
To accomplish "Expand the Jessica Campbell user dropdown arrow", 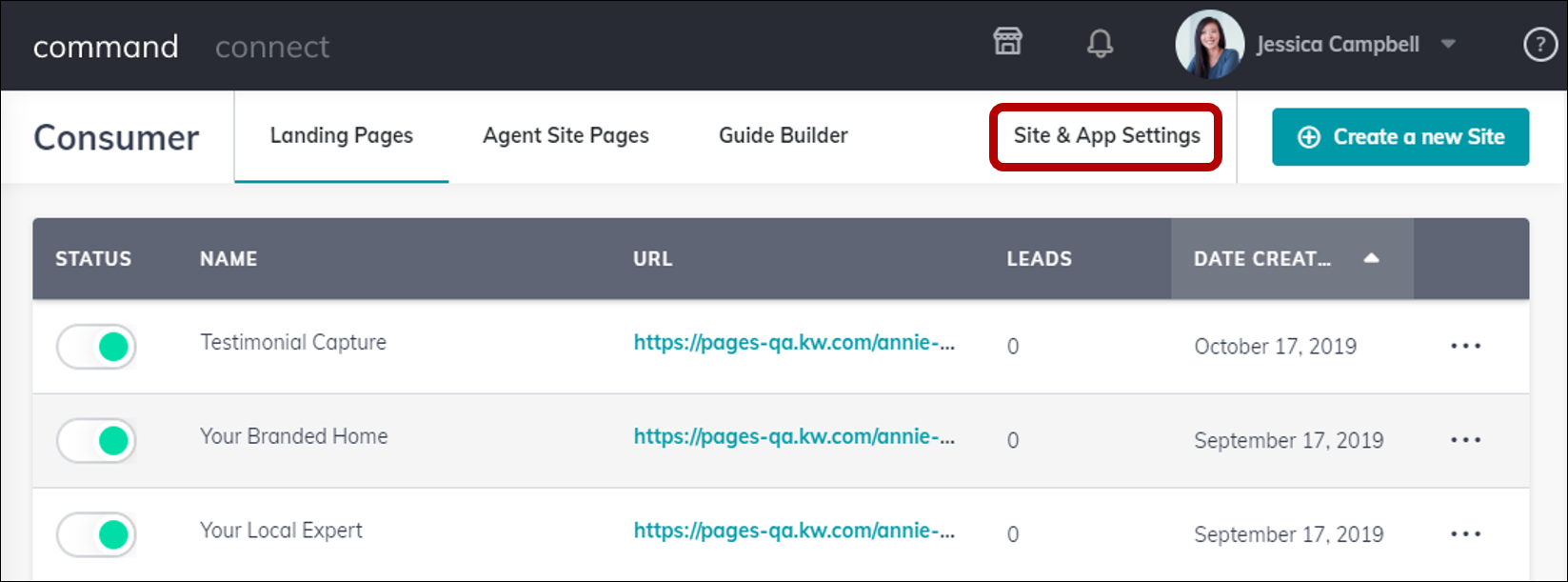I will tap(1448, 44).
